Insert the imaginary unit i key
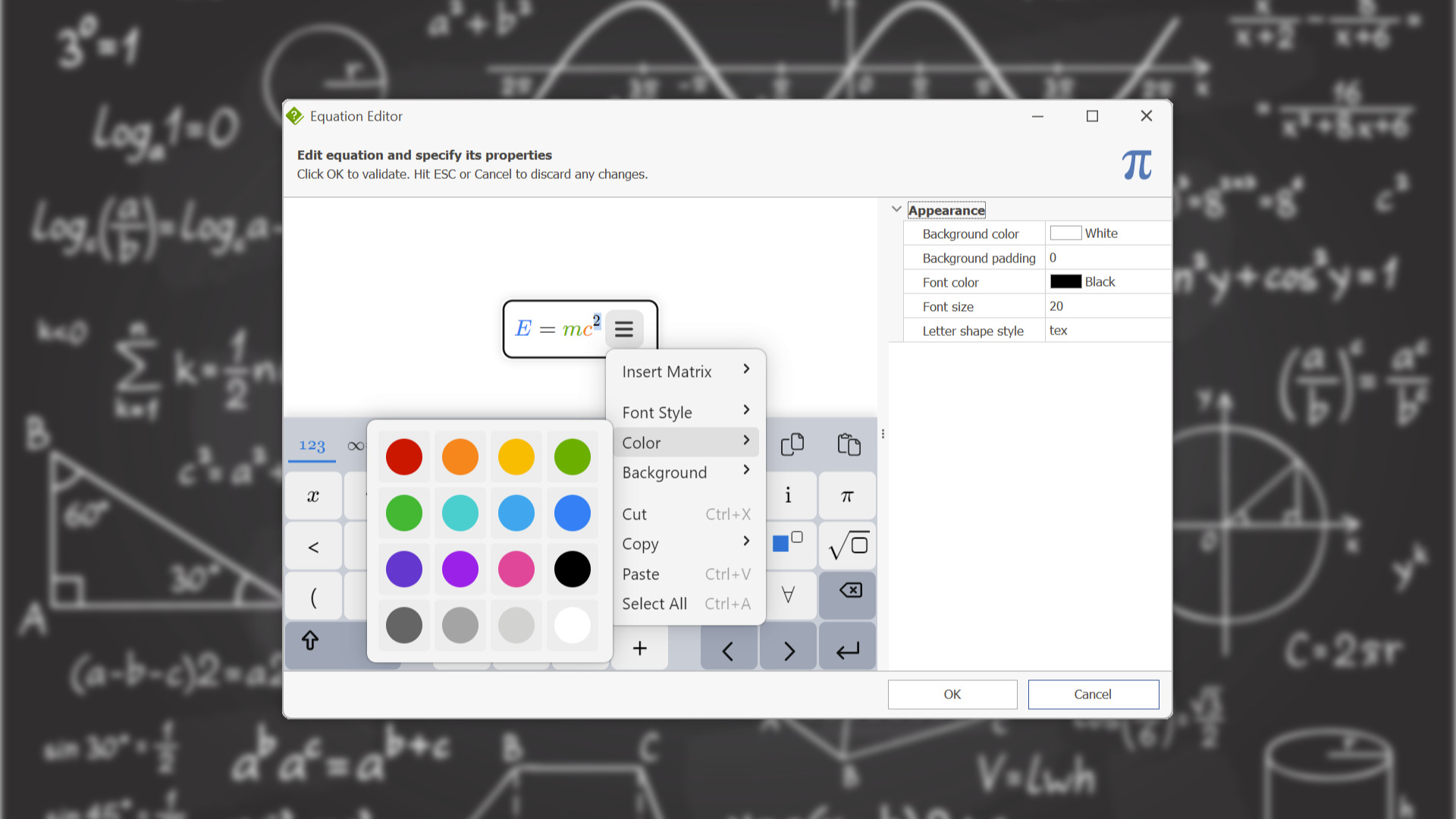 pyautogui.click(x=789, y=496)
